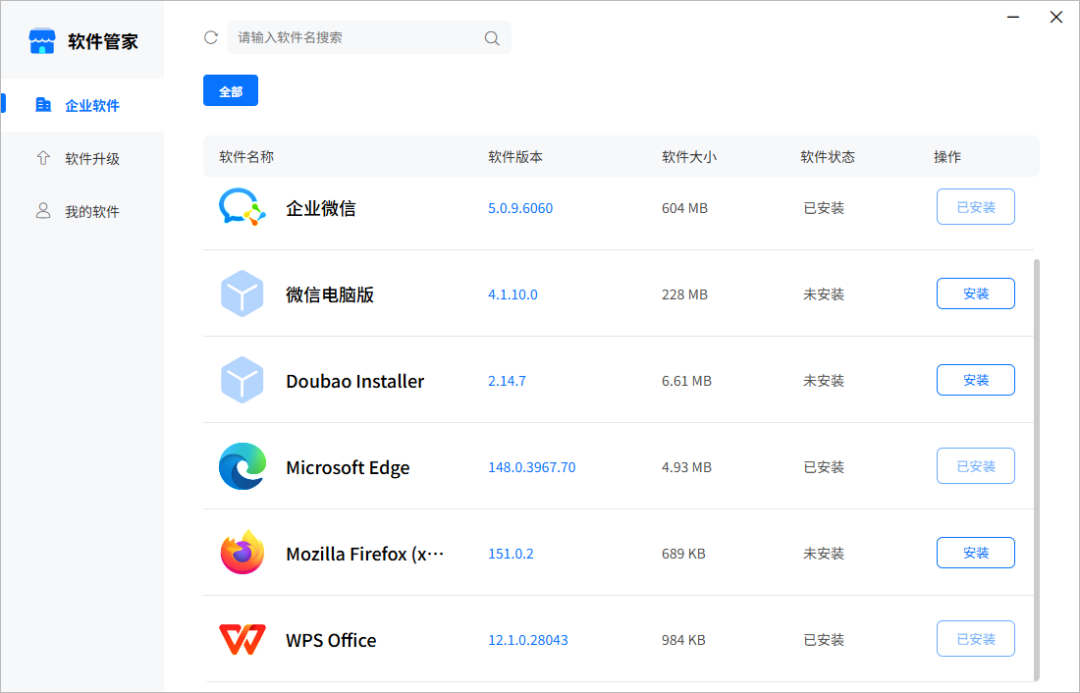Screen dimensions: 1080x693
Task: Click 已安装 status text of Microsoft Edge
Action: 823,467
